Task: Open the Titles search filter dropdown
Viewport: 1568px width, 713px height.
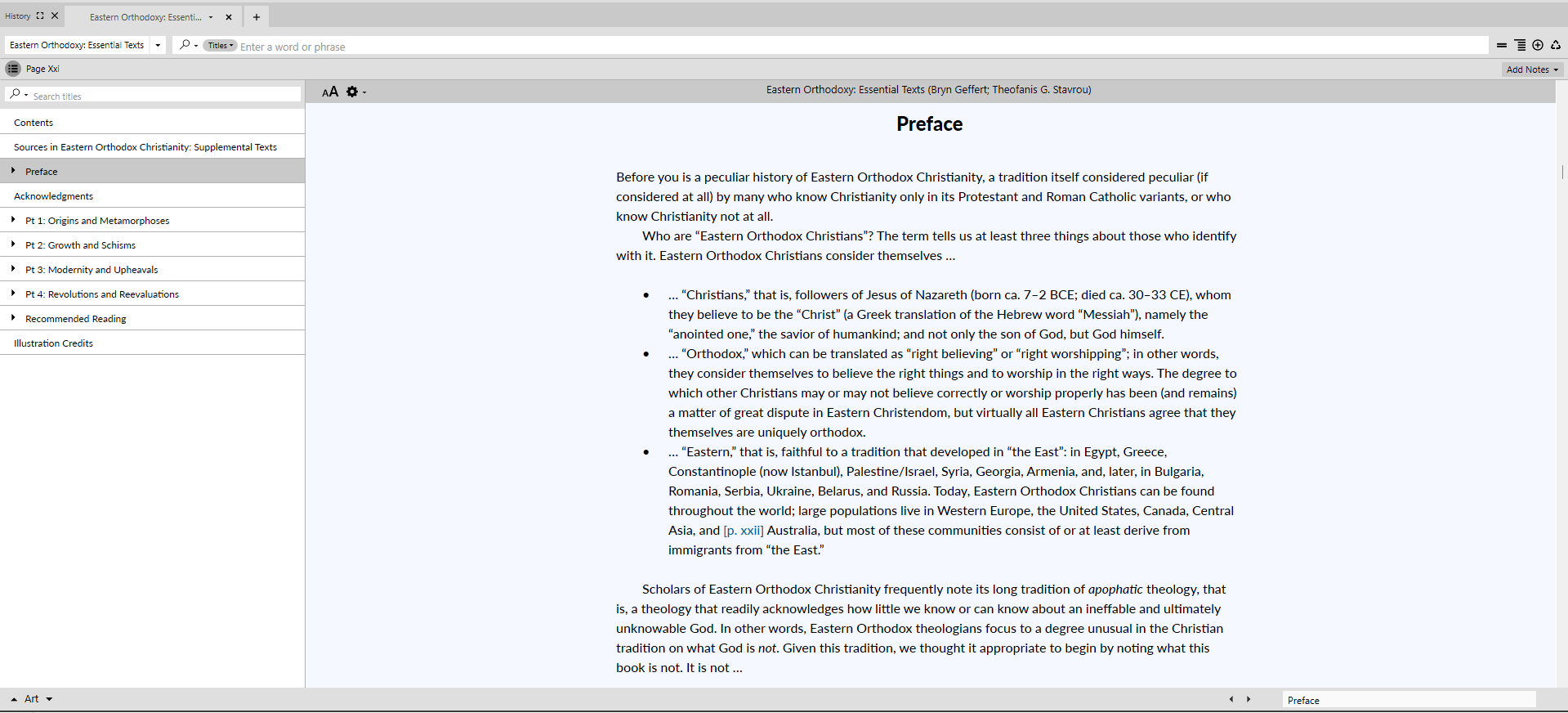Action: pyautogui.click(x=220, y=46)
